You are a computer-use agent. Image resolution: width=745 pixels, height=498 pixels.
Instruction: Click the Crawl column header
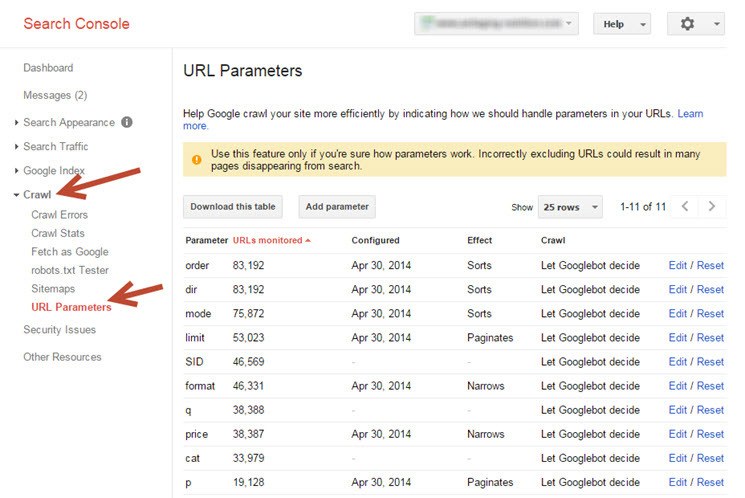(x=553, y=240)
